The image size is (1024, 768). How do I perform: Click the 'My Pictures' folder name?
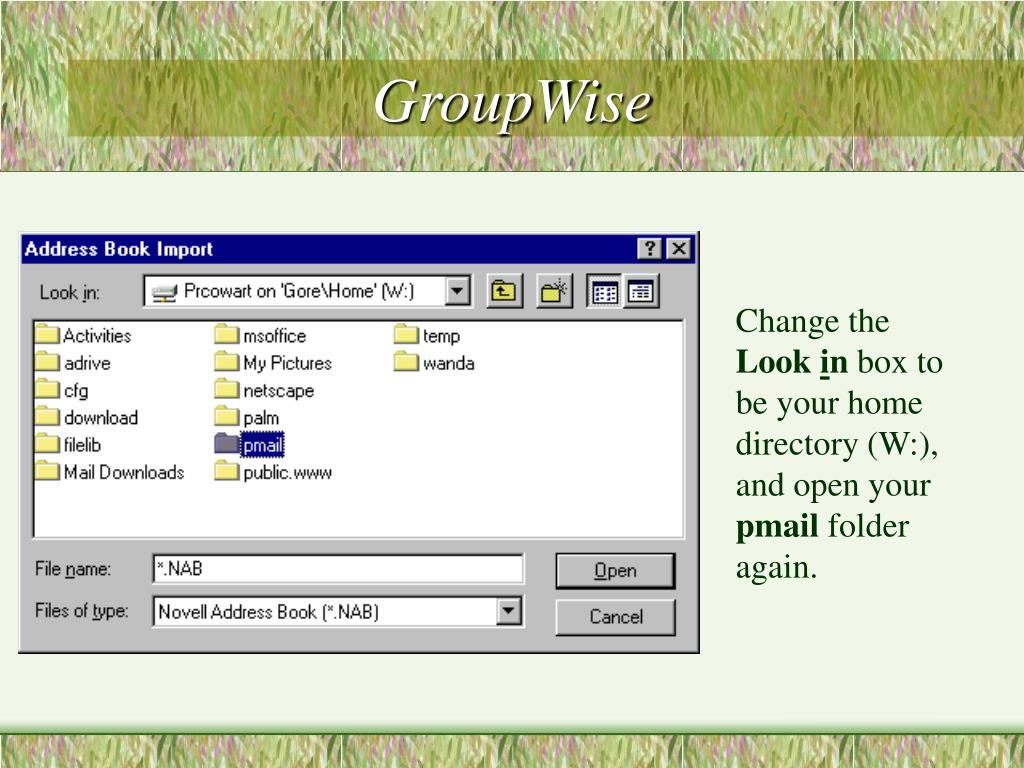(287, 363)
